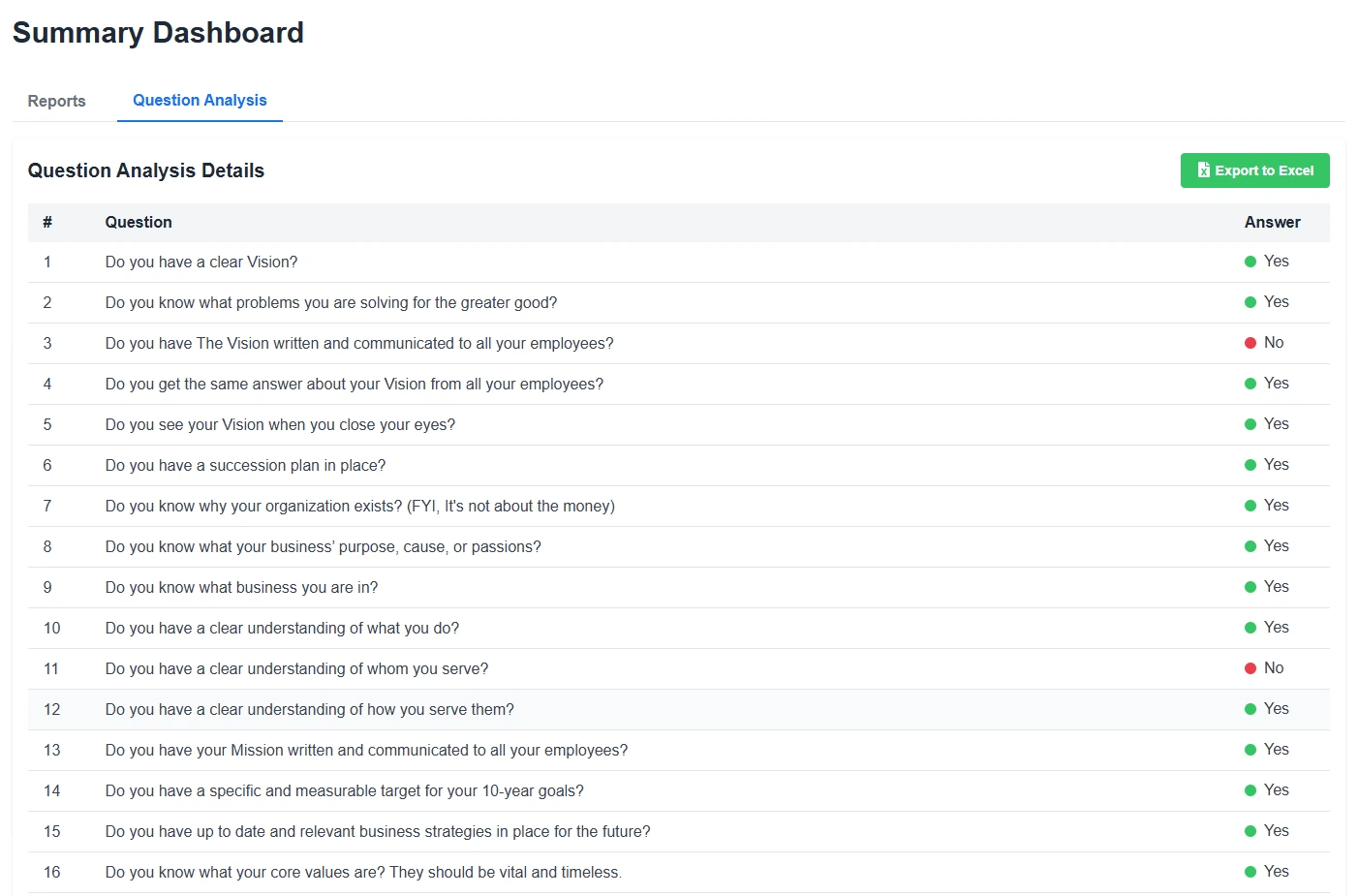Click the 10-year goals question text
The image size is (1359, 896).
tap(344, 791)
